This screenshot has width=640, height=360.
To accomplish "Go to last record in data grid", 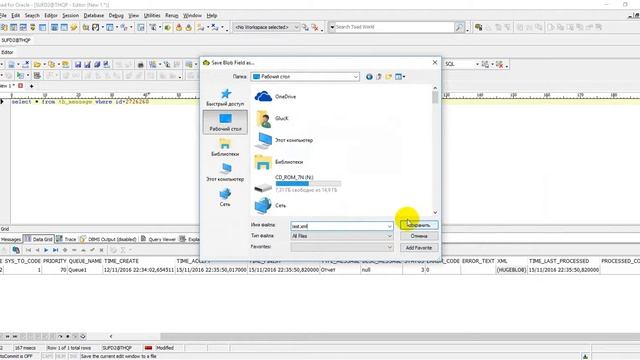I will 55,250.
